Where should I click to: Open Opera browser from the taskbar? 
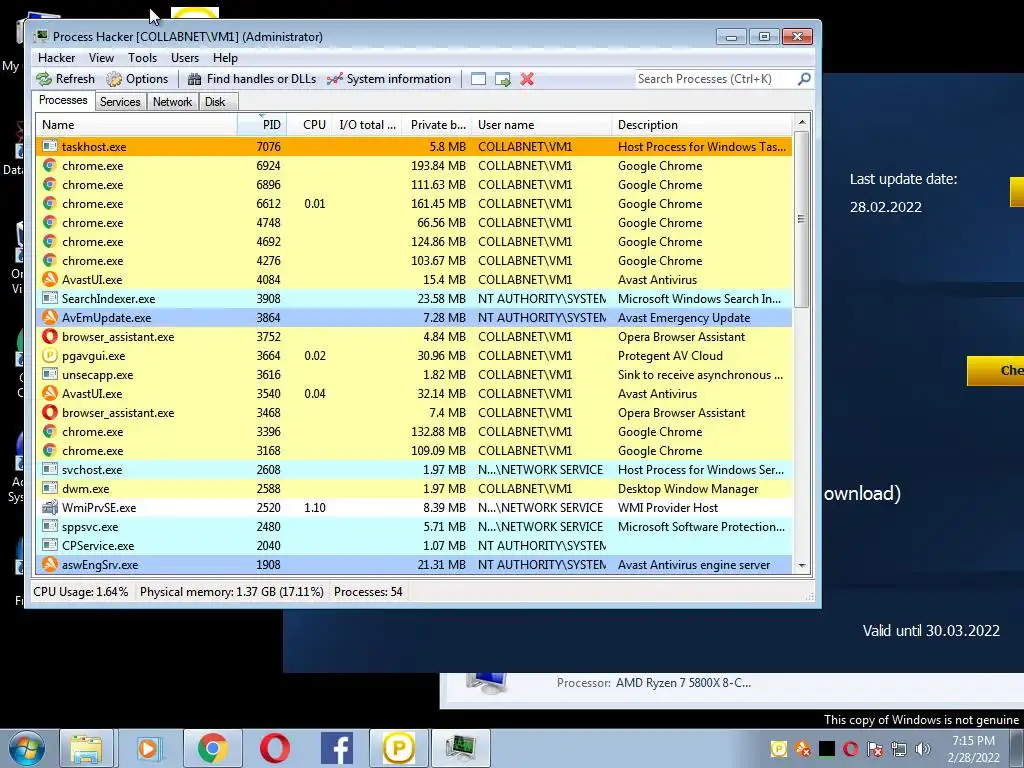pyautogui.click(x=275, y=748)
